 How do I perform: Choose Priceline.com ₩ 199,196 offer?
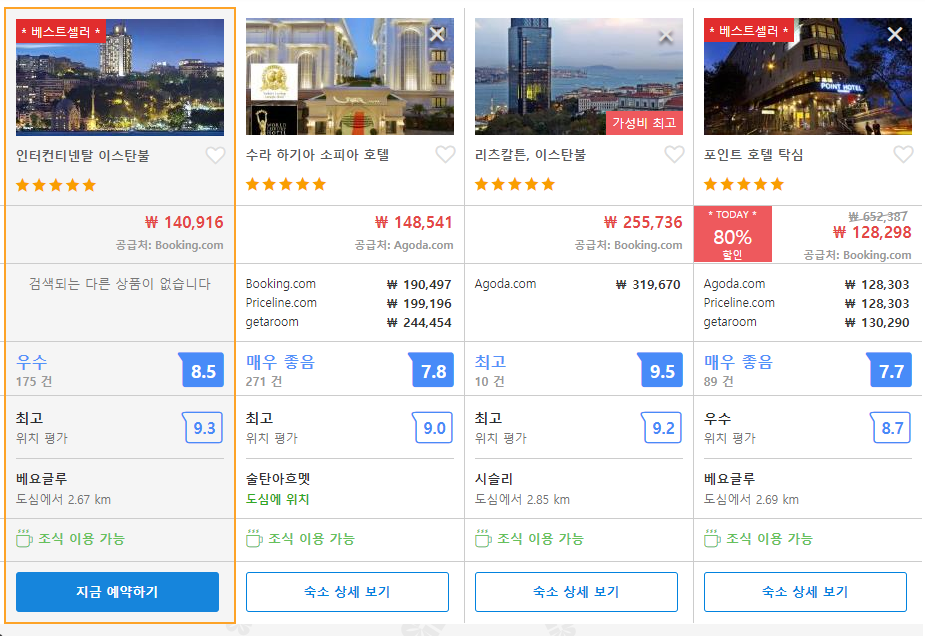[x=349, y=303]
